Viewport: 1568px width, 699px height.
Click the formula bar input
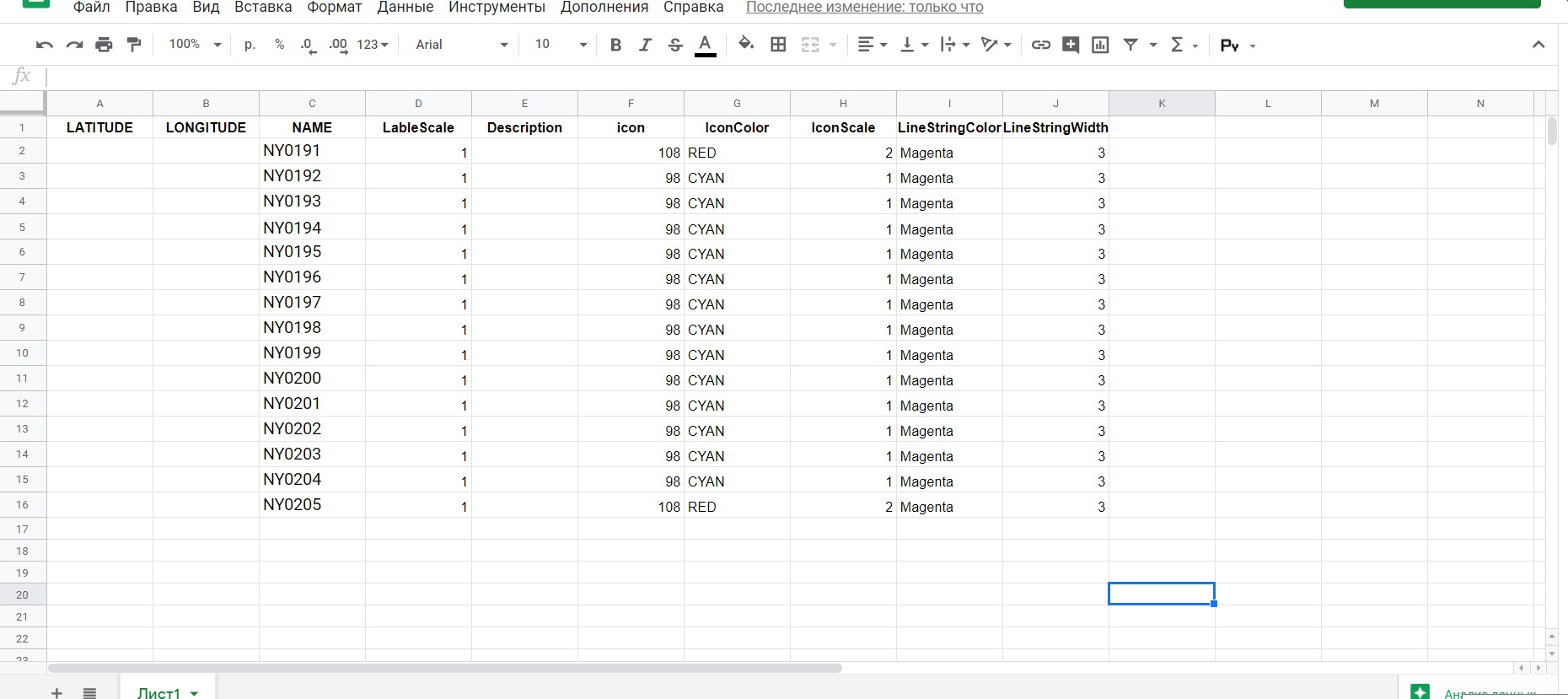801,77
